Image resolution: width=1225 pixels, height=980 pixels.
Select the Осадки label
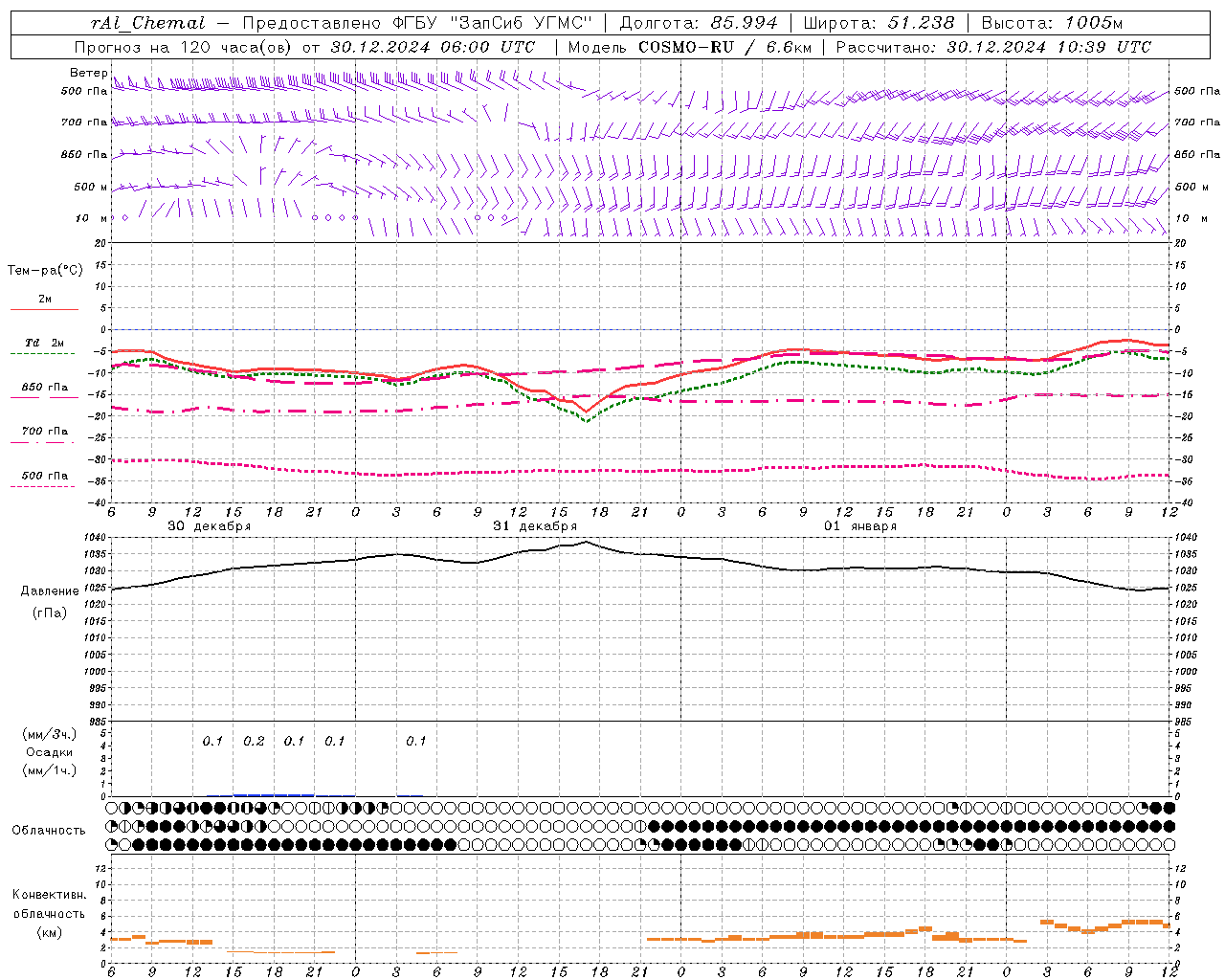pos(50,752)
